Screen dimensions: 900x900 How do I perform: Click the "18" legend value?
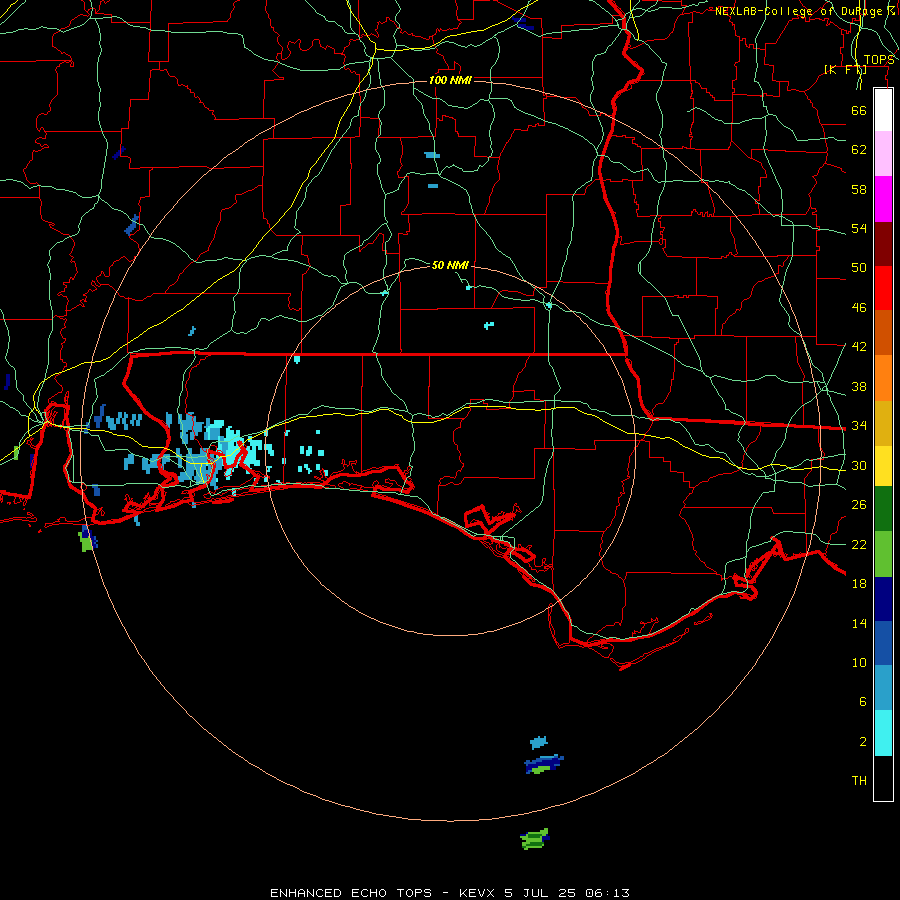pos(859,584)
